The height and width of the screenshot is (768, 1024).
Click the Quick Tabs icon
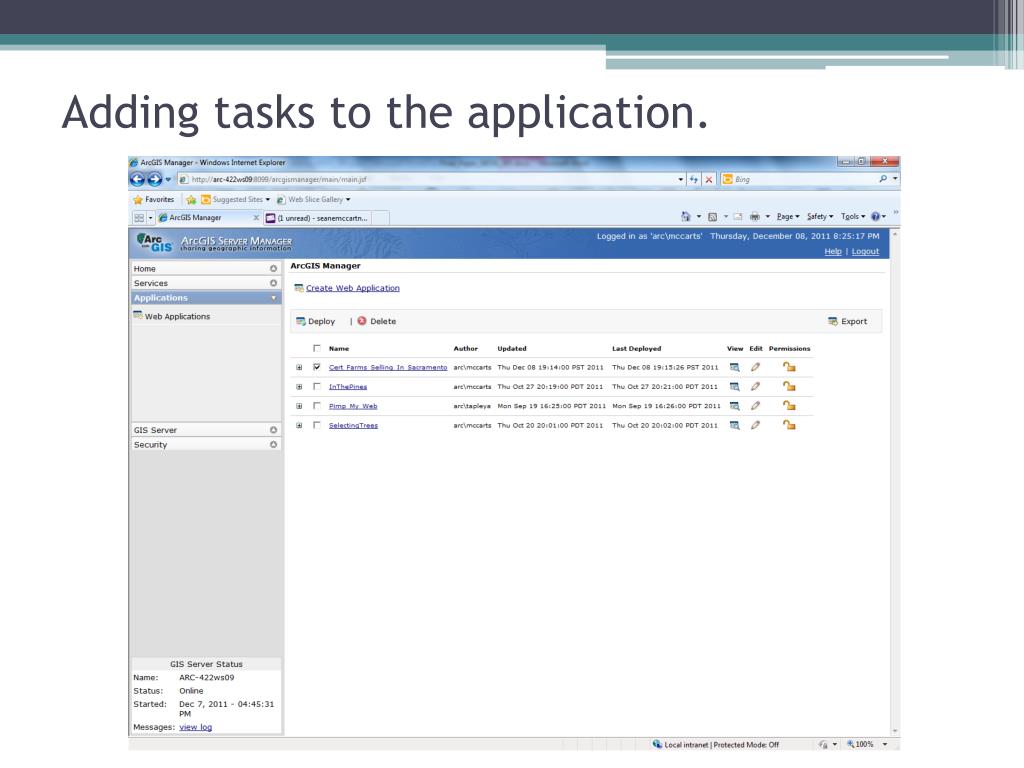[x=139, y=217]
